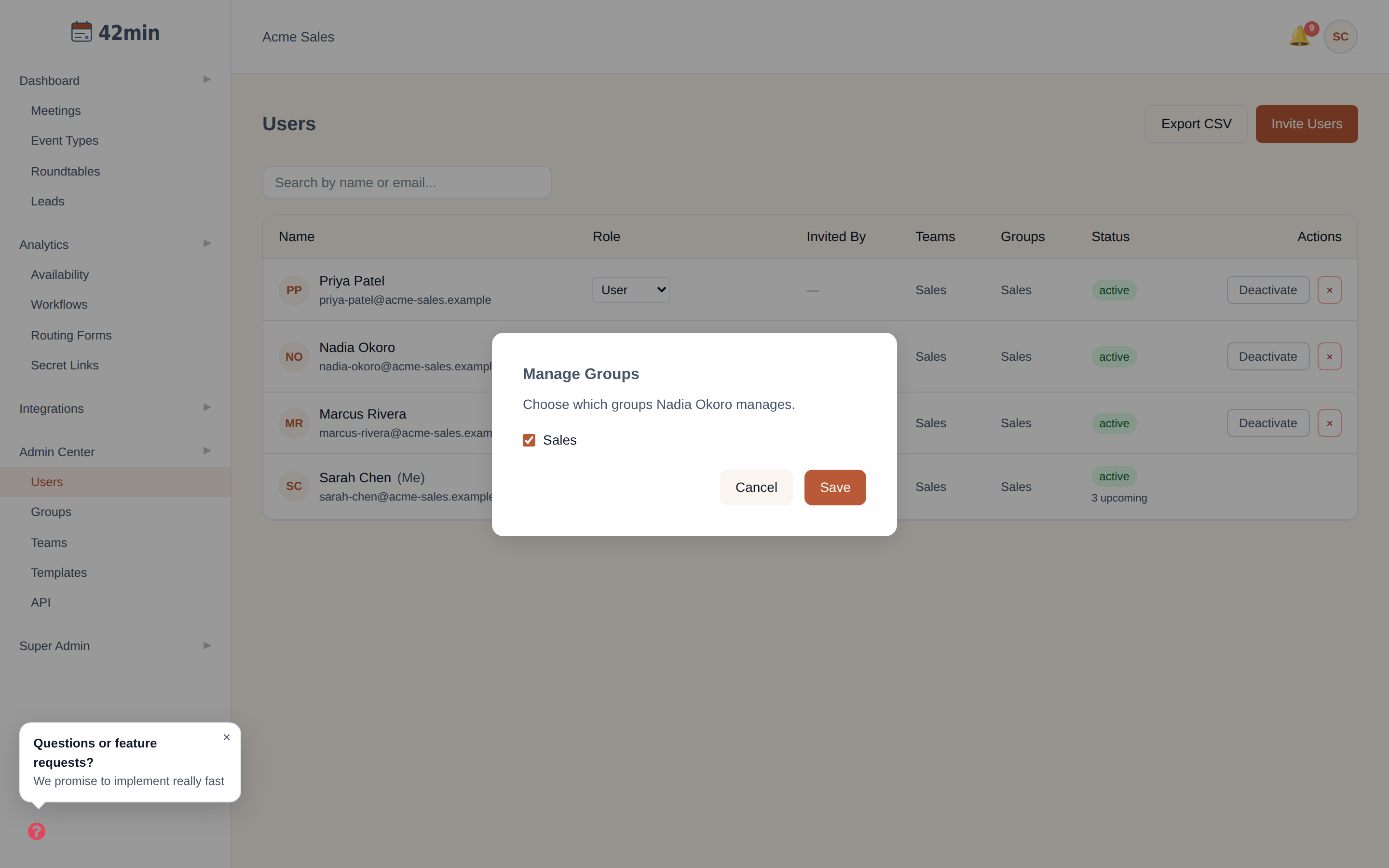Click the 3 upcoming text in Sarah's row
The width and height of the screenshot is (1389, 868).
1119,498
